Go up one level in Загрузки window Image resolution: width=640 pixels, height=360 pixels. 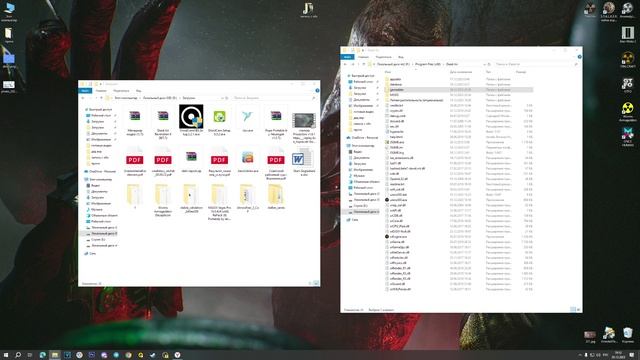point(101,98)
